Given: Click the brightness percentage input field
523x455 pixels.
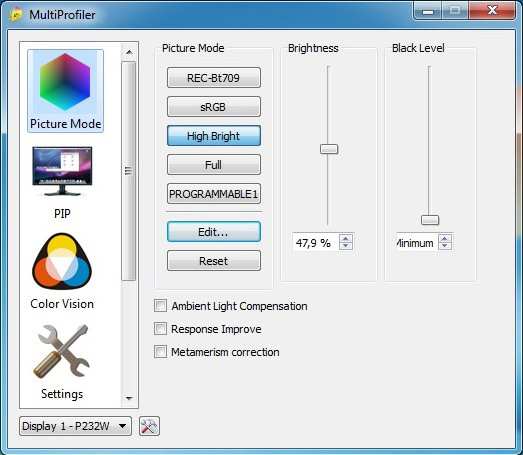Looking at the screenshot, I should (316, 243).
